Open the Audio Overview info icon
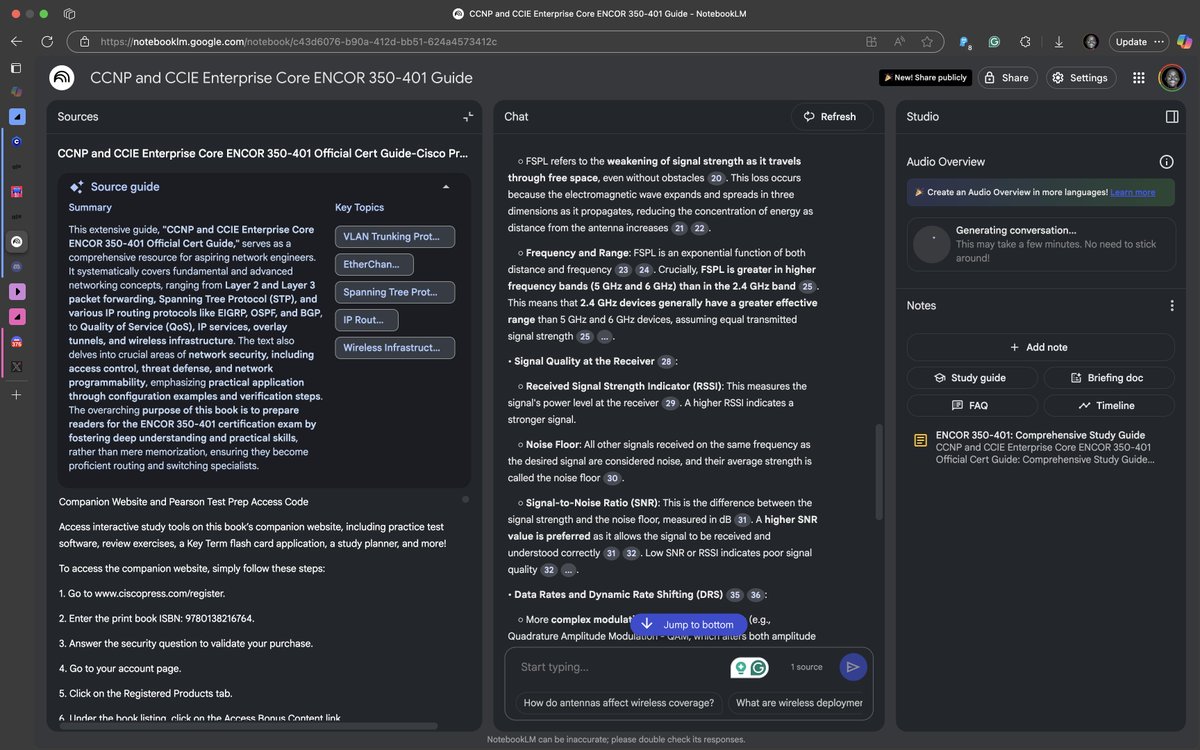The height and width of the screenshot is (750, 1200). click(x=1166, y=162)
